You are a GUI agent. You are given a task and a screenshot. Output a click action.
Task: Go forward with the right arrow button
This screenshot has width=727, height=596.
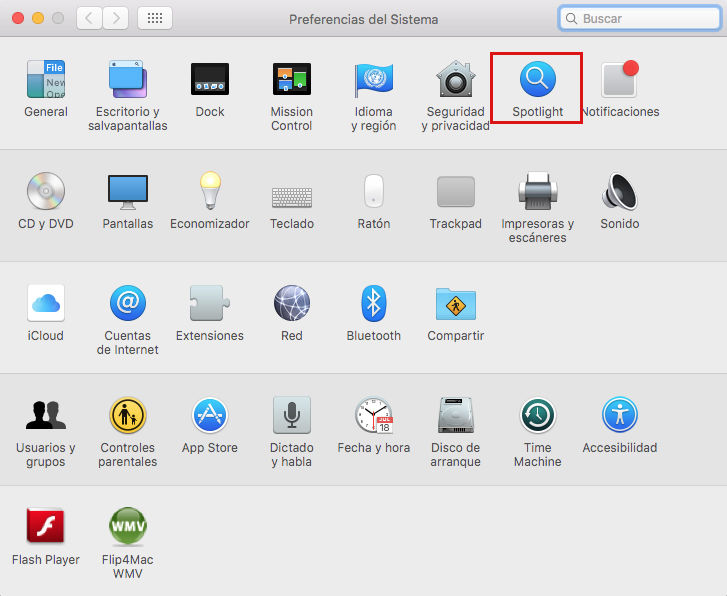coord(116,18)
